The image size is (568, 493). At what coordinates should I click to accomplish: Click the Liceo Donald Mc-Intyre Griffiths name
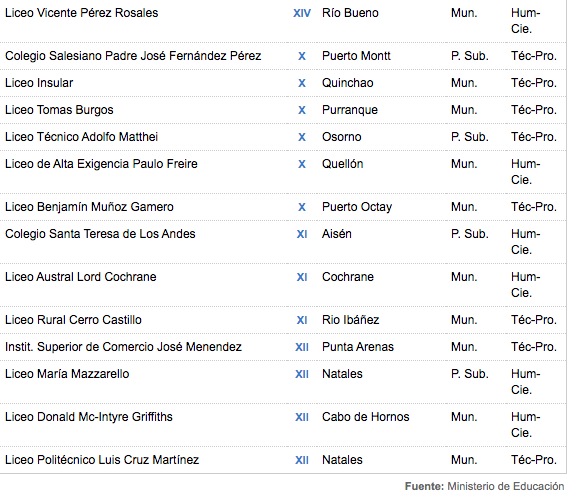[89, 417]
